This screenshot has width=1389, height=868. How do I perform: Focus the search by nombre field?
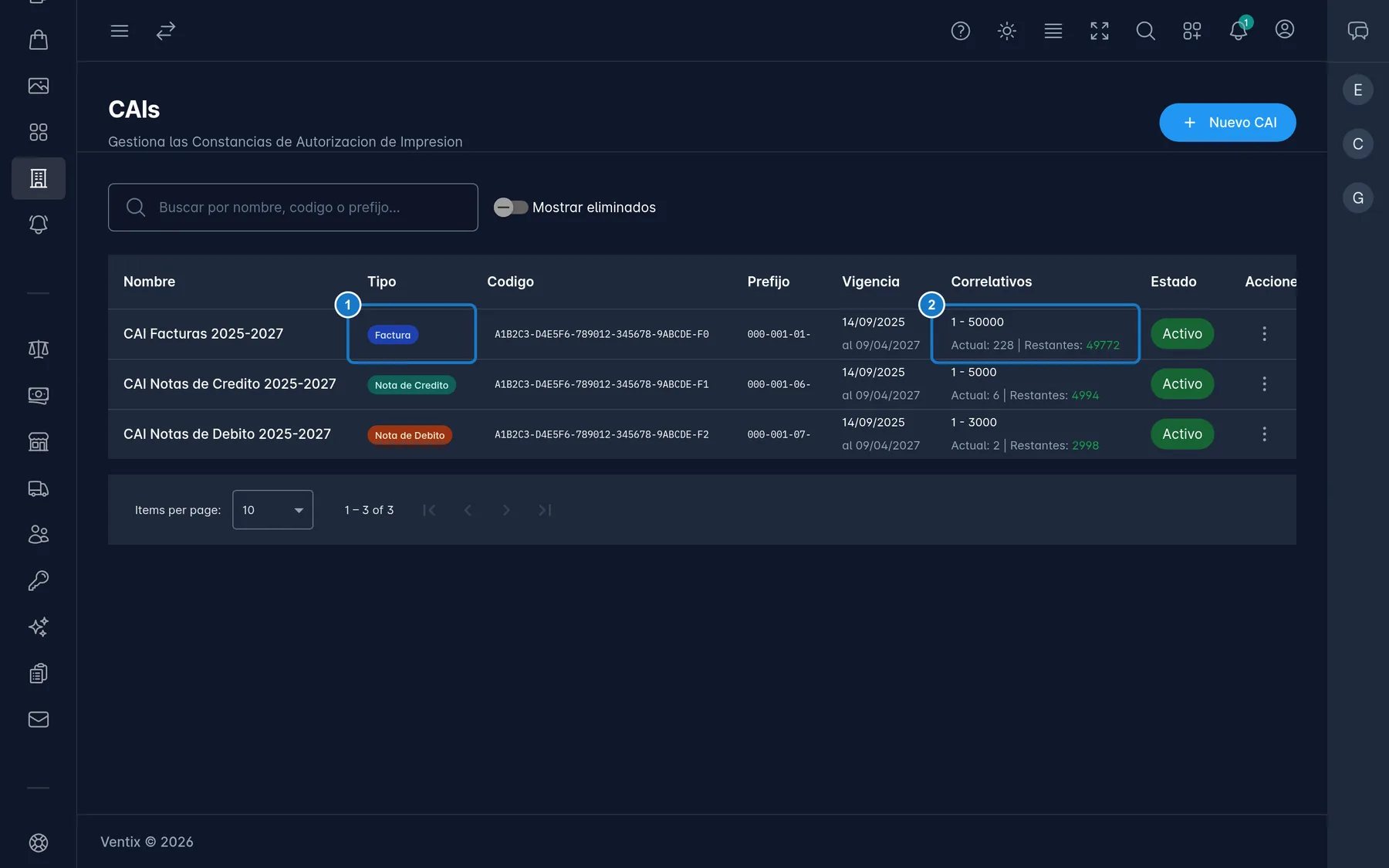(293, 207)
